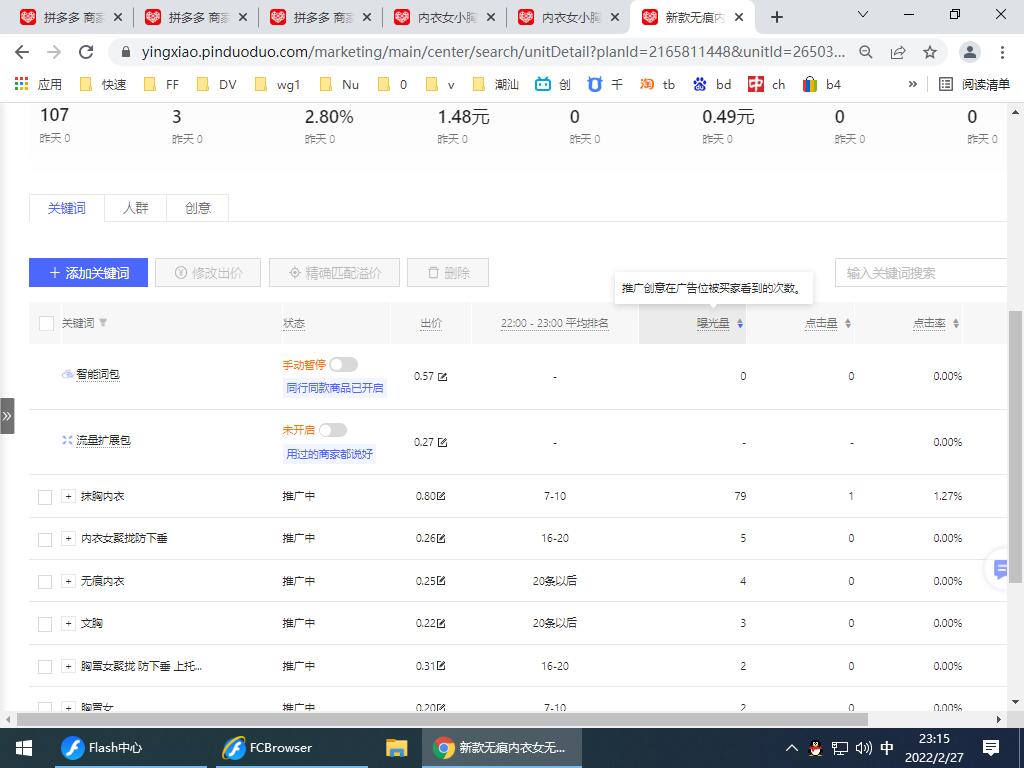Check the 无痕内衣 row checkbox
The width and height of the screenshot is (1024, 768).
[45, 582]
